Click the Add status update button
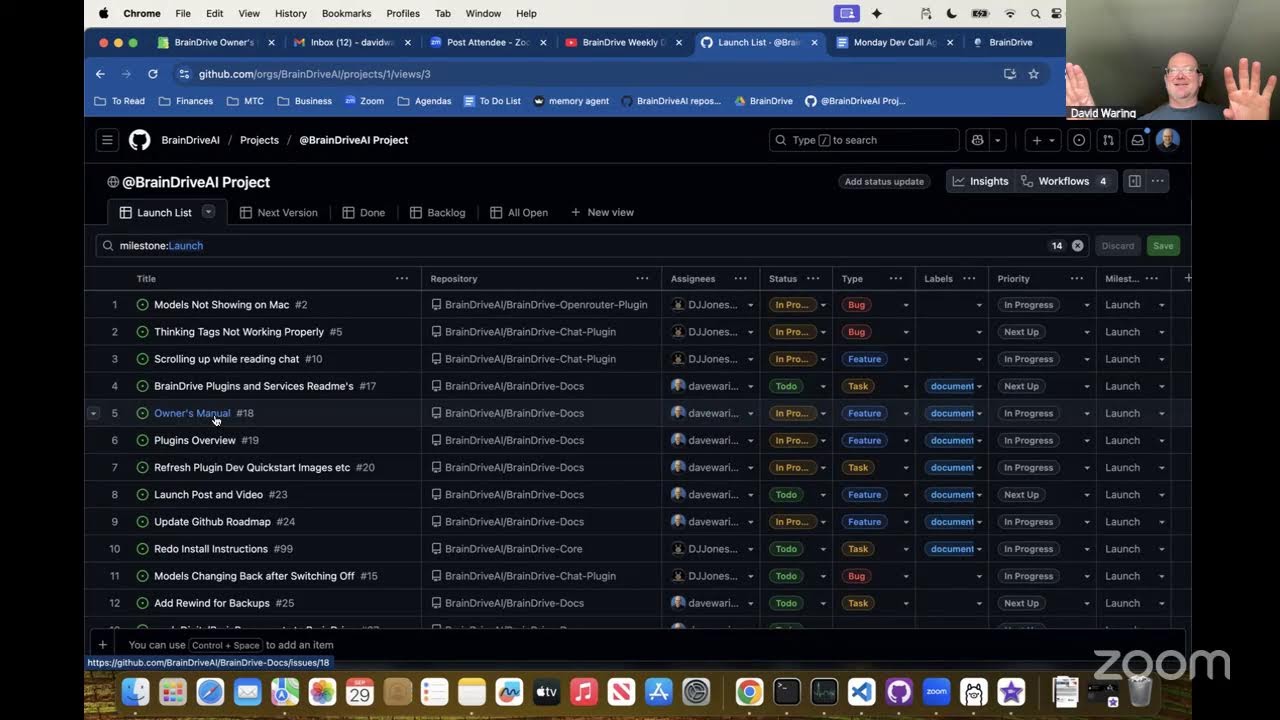The image size is (1280, 720). click(884, 181)
